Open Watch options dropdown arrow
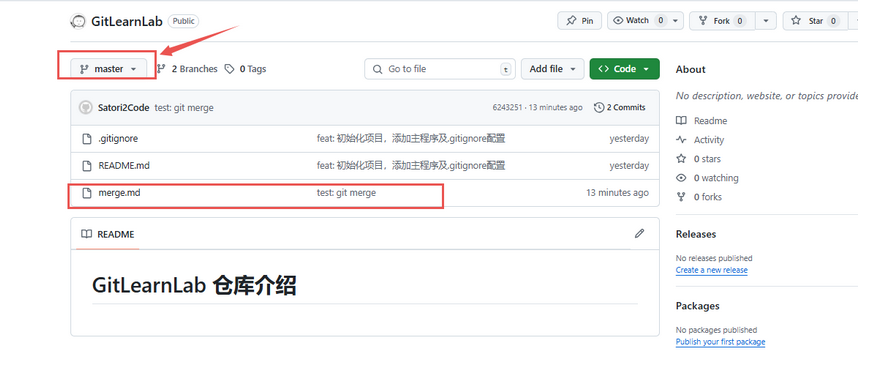 tap(675, 21)
